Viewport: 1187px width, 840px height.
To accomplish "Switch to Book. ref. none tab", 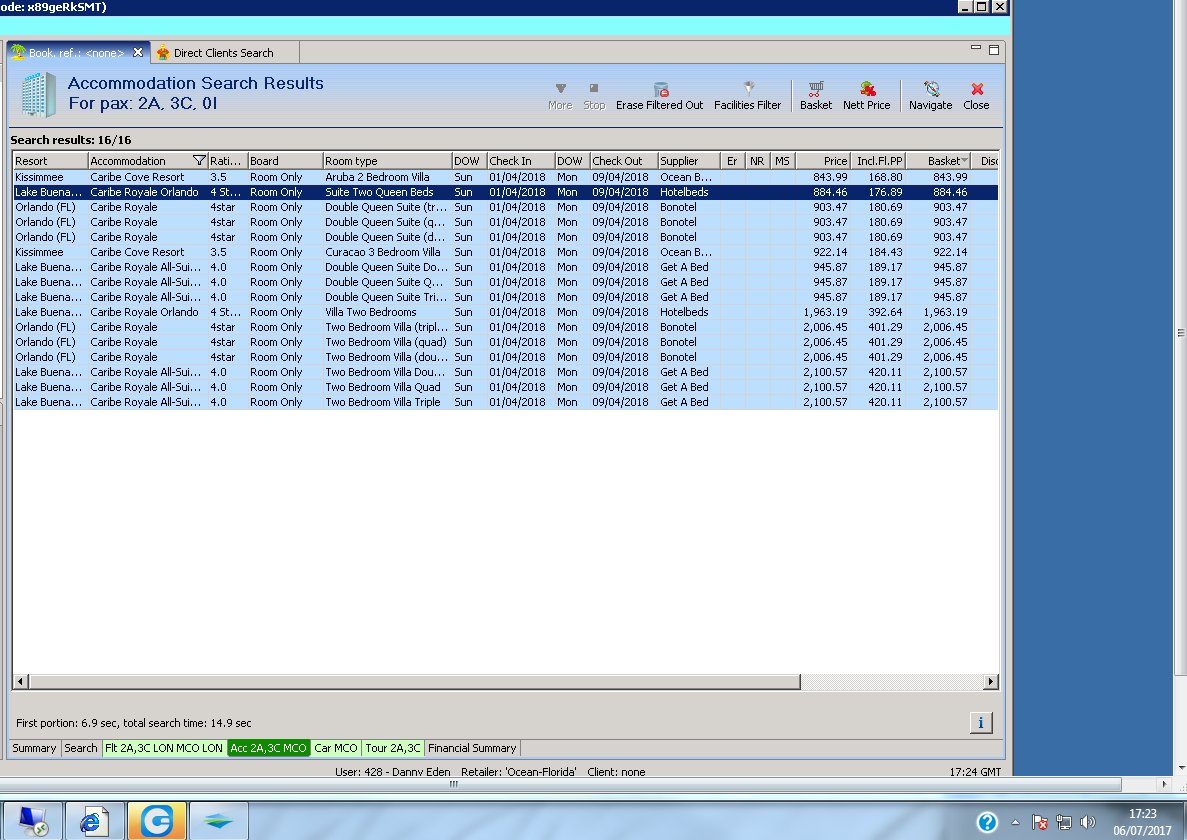I will 76,53.
